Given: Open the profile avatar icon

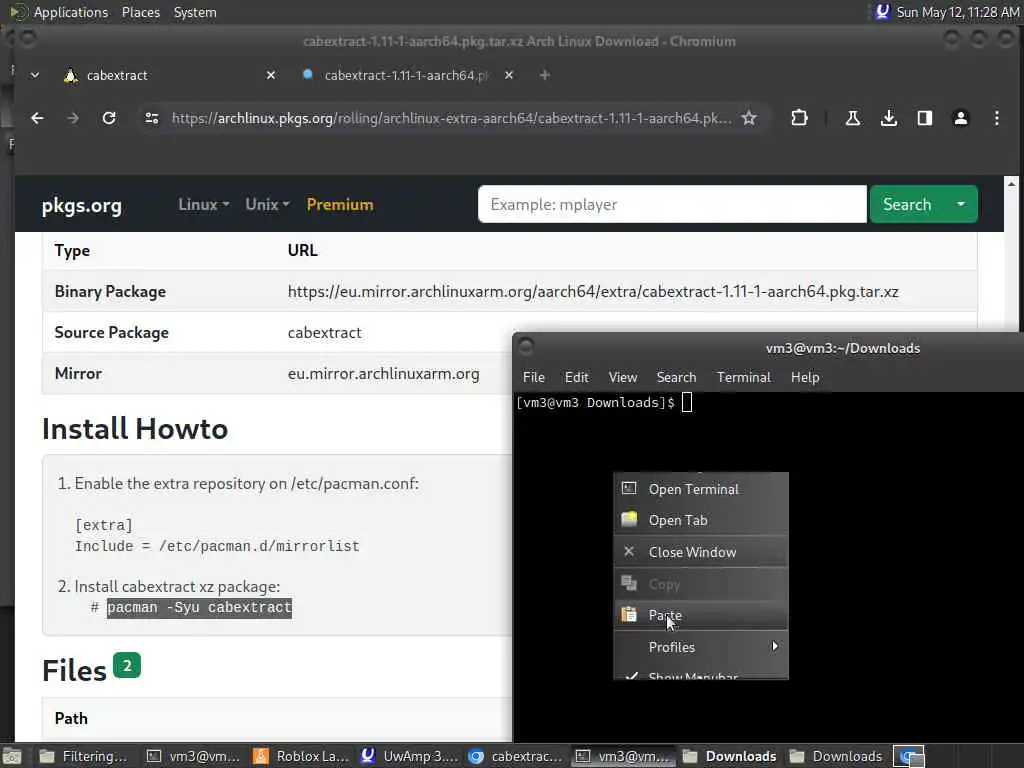Looking at the screenshot, I should tap(961, 118).
